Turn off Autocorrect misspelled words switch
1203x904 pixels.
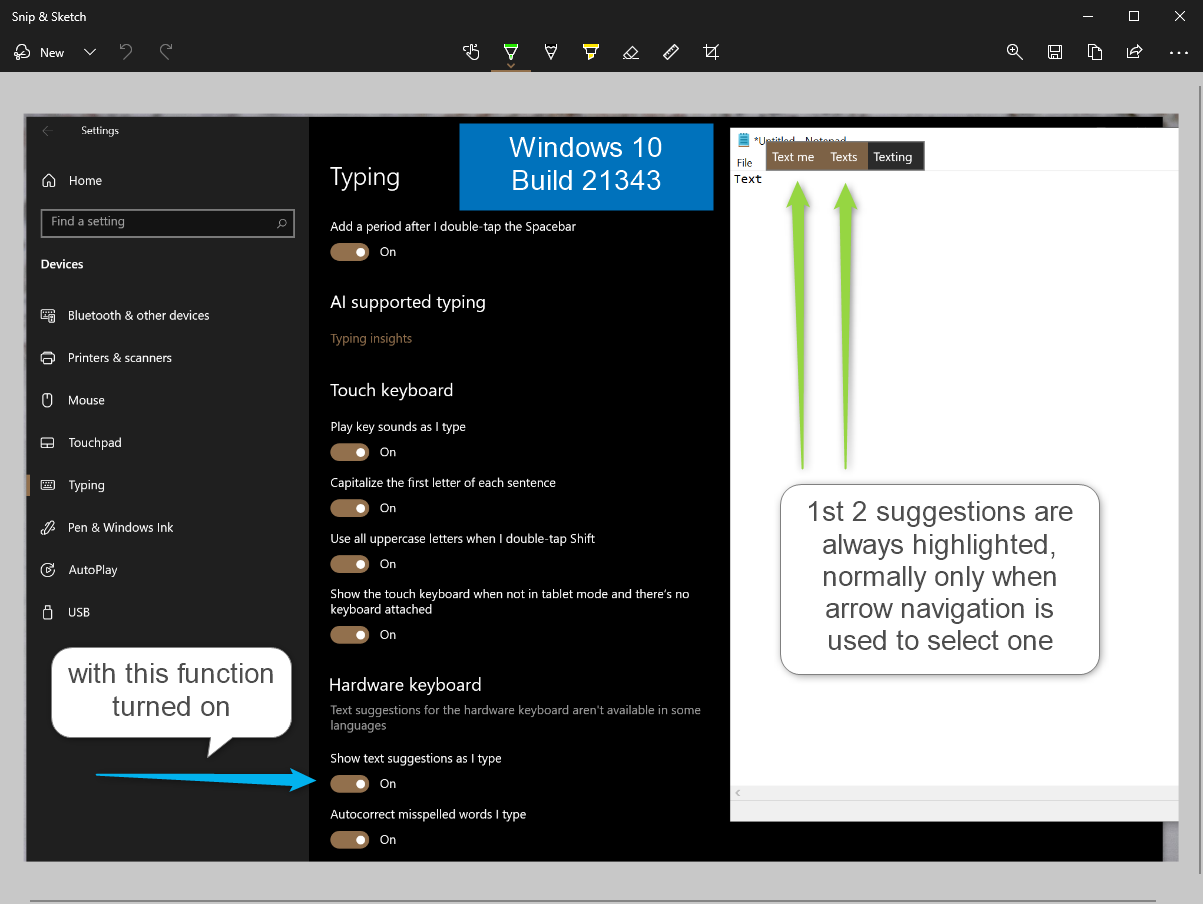click(350, 840)
